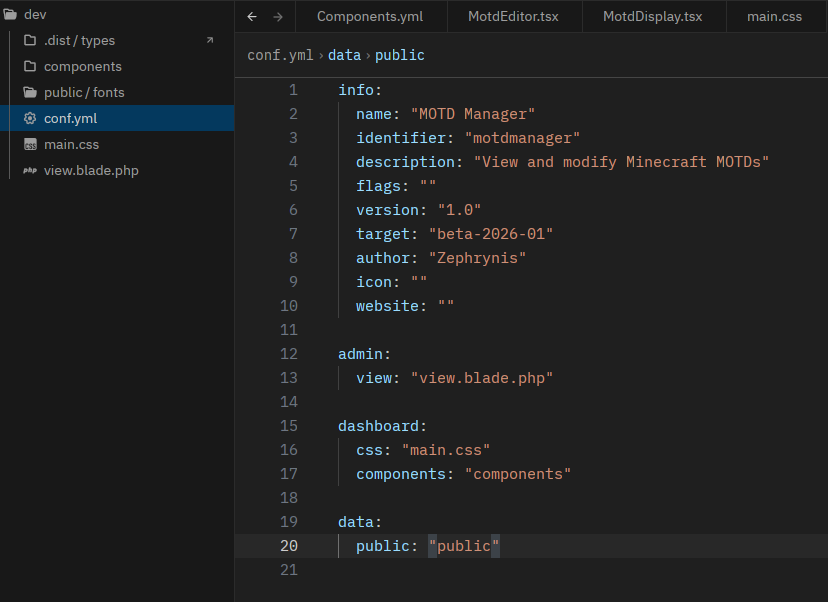Switch to the MotdEditor.tsx tab
The height and width of the screenshot is (602, 828).
coord(513,17)
